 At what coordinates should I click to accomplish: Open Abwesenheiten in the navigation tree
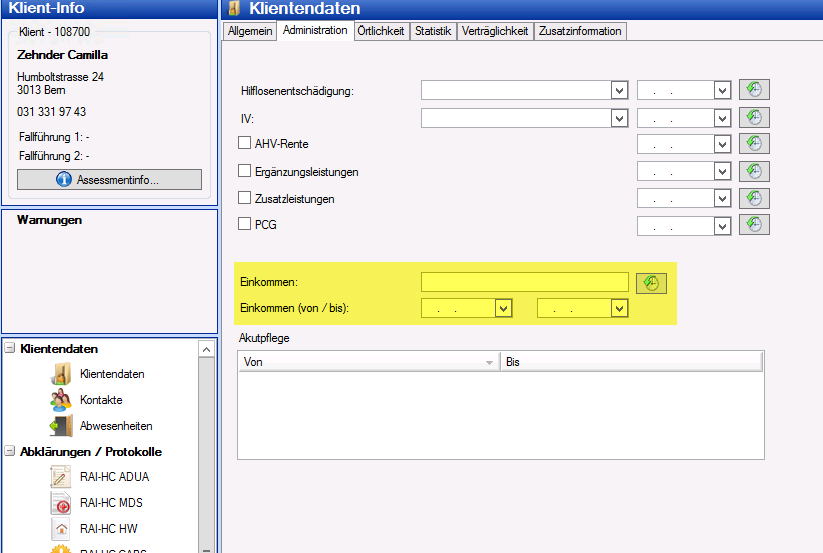click(x=116, y=426)
